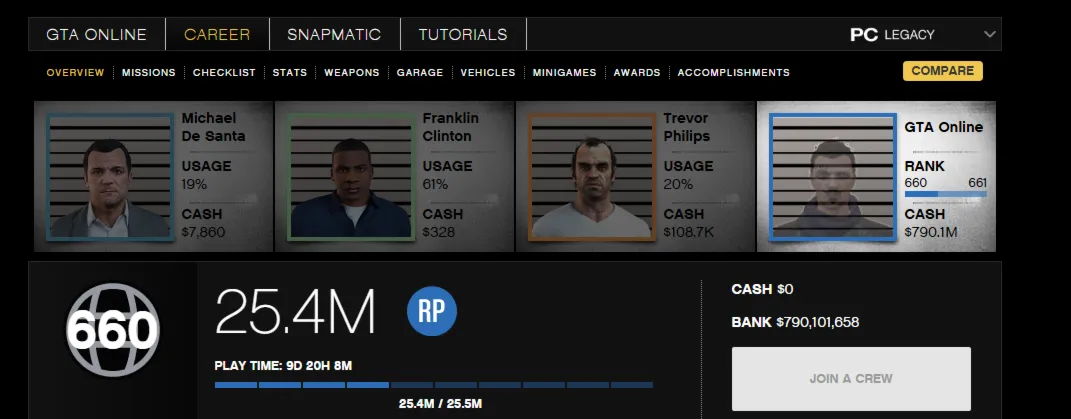This screenshot has height=419, width=1071.
Task: Select Franklin Clinton mugshot
Action: (351, 177)
